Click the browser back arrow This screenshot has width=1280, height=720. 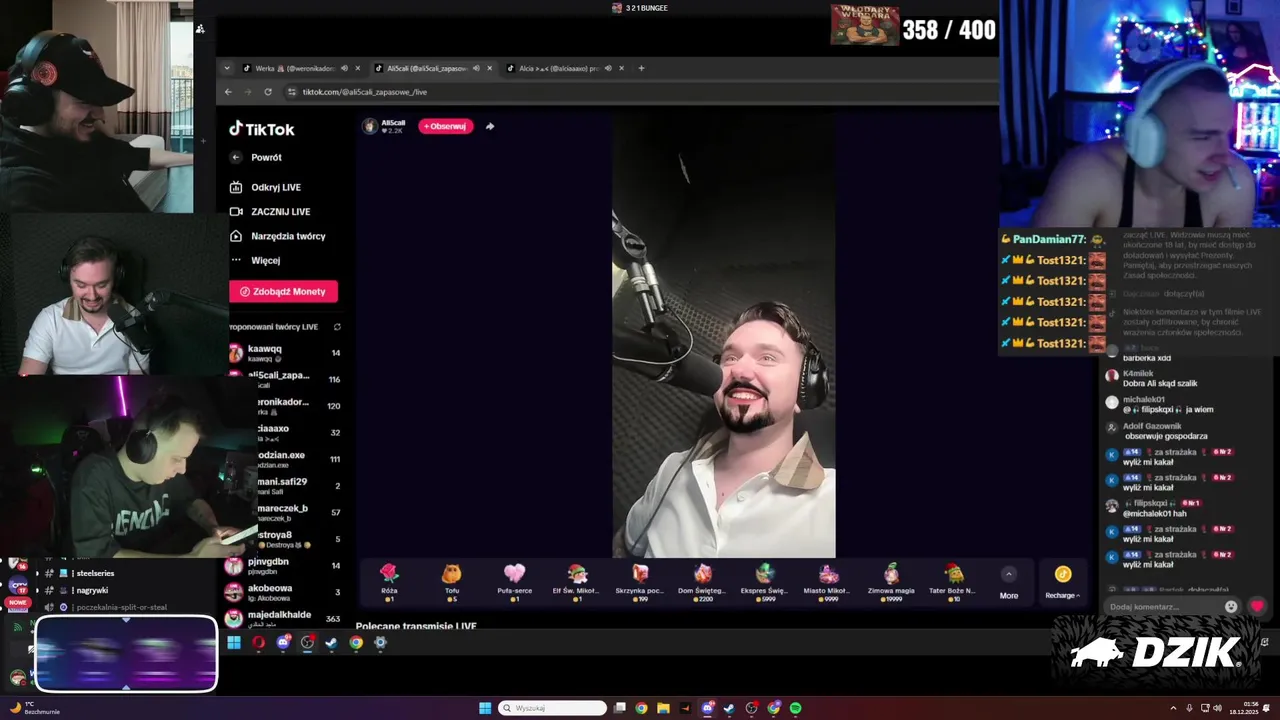pos(228,92)
